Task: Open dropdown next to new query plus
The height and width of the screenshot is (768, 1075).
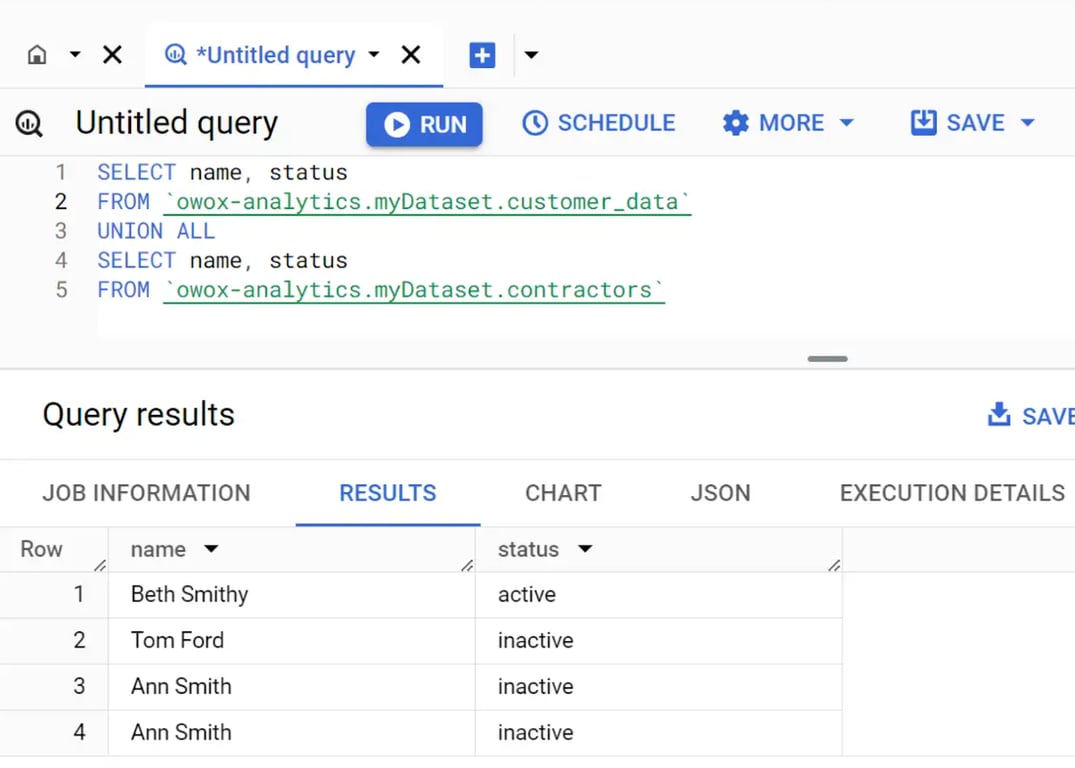Action: (531, 55)
